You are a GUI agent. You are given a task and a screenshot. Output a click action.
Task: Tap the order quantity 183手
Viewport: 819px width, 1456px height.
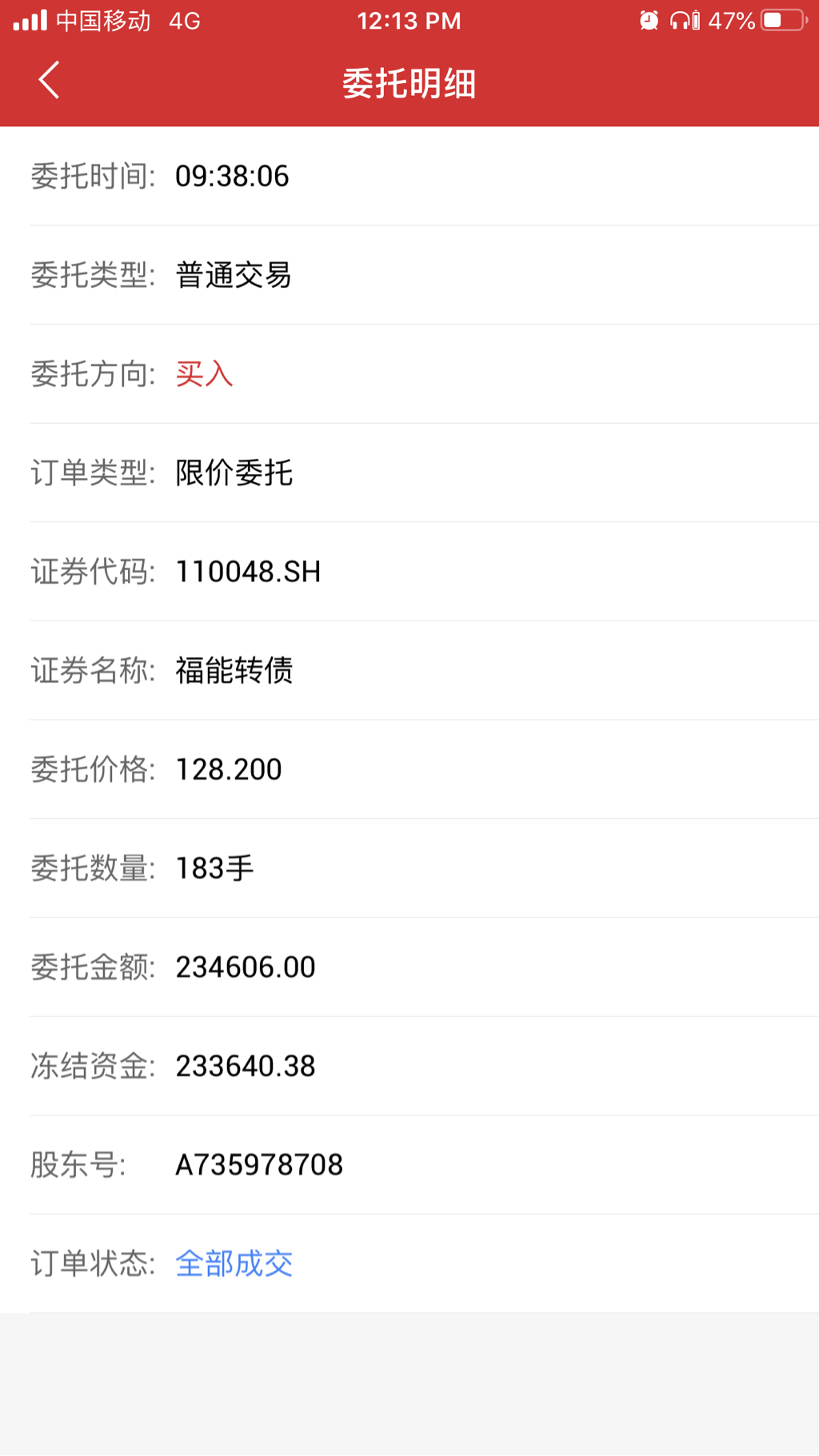click(214, 868)
